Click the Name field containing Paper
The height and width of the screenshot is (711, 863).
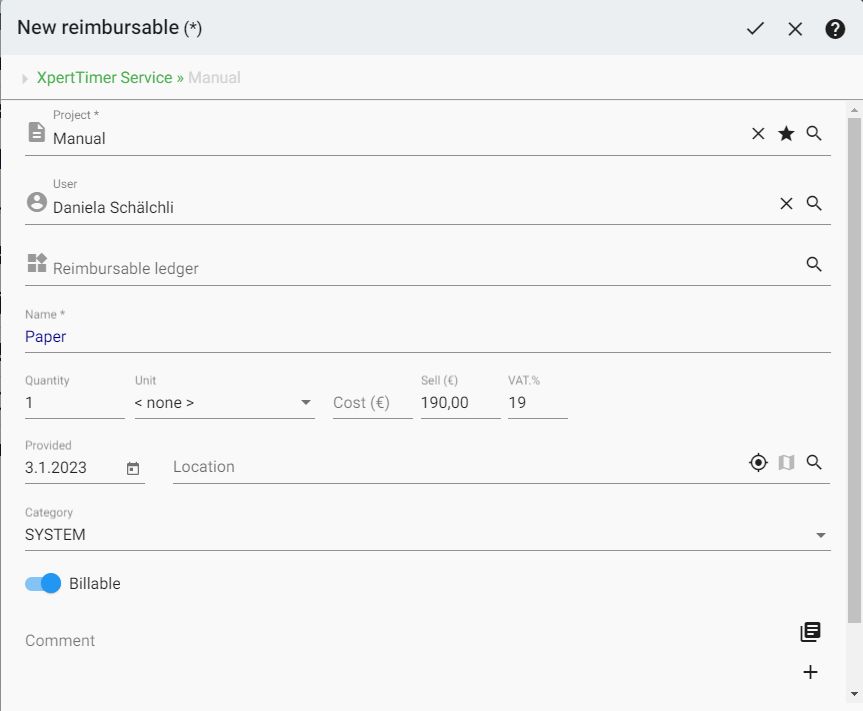tap(427, 337)
